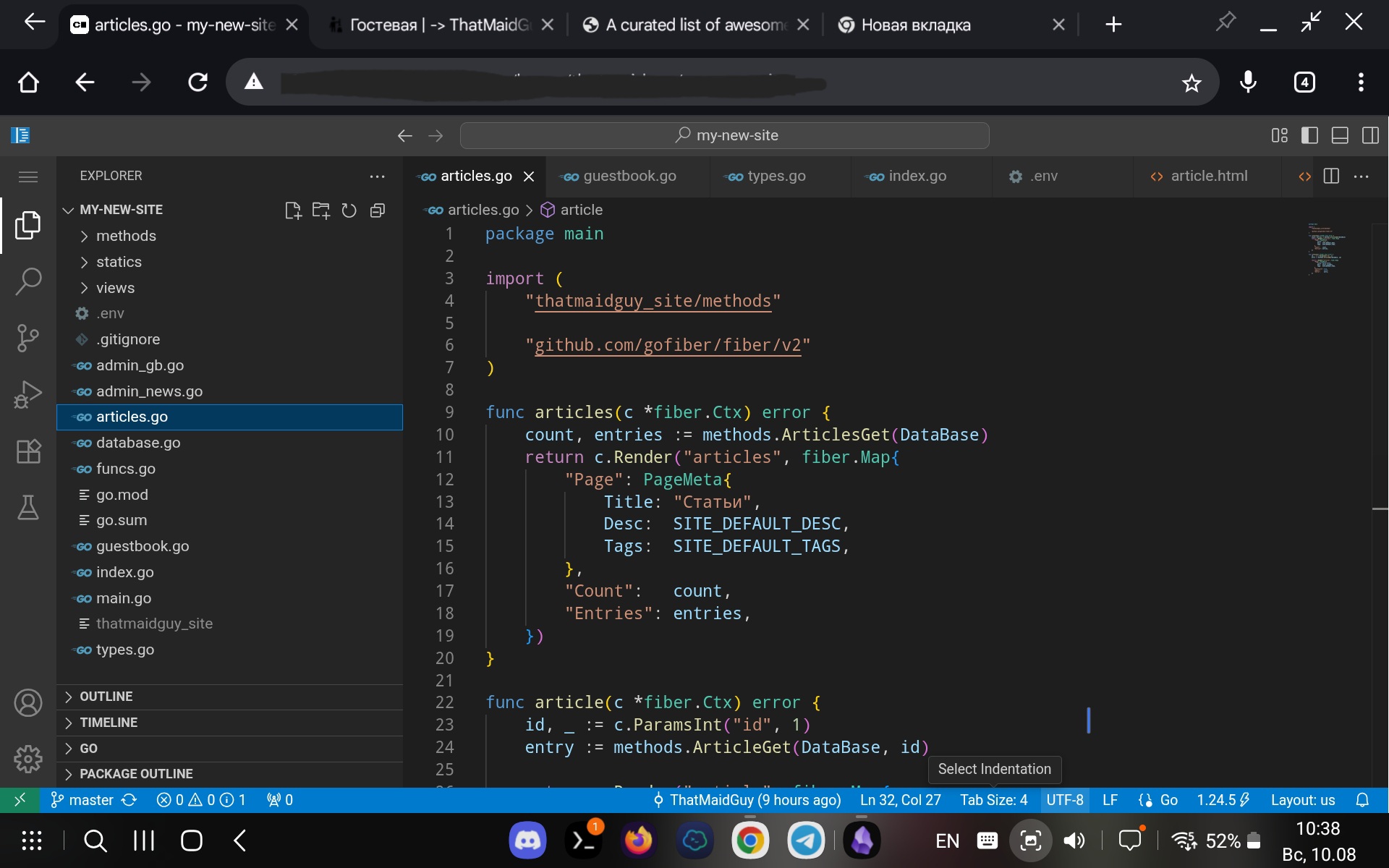The height and width of the screenshot is (868, 1389).
Task: Click Collapse Folders icon in Explorer
Action: click(378, 210)
